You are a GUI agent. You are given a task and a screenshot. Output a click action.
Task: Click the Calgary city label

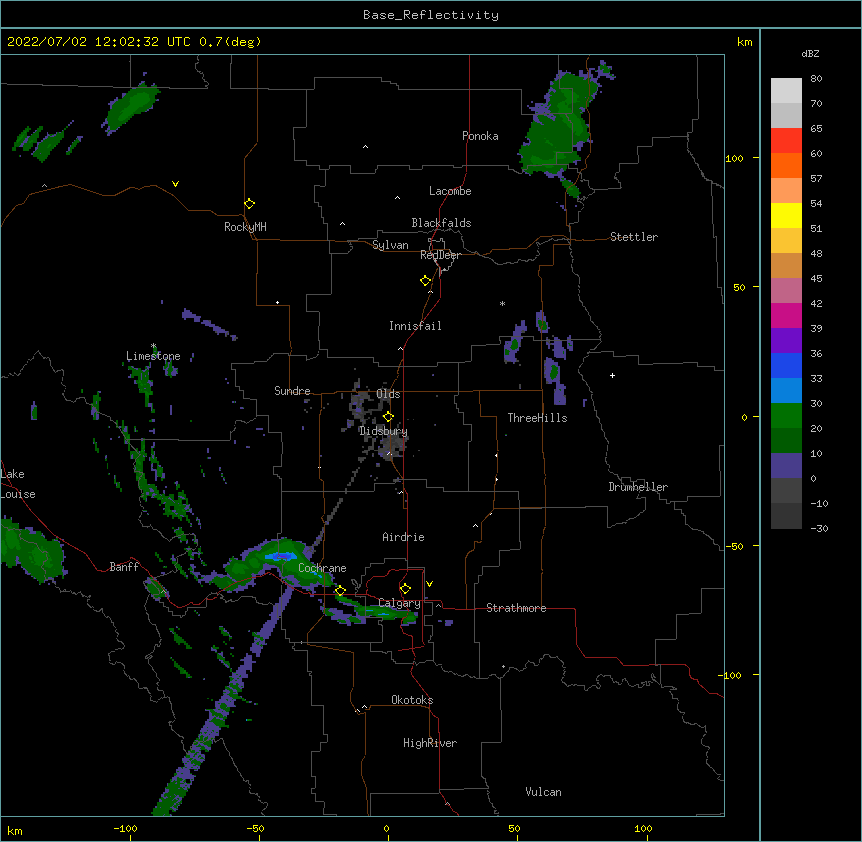pyautogui.click(x=399, y=603)
